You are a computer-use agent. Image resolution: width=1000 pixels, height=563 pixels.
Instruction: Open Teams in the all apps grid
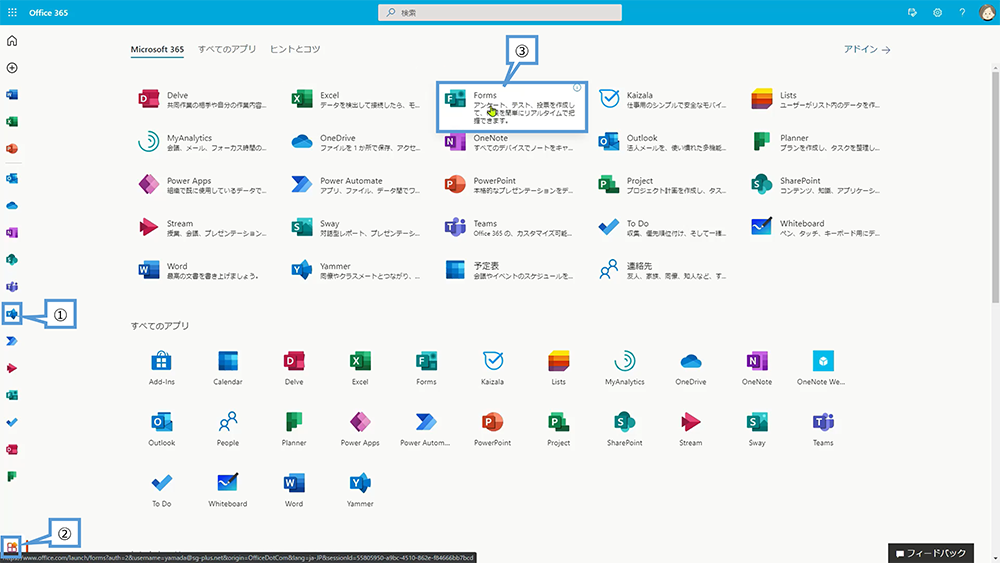(x=823, y=429)
